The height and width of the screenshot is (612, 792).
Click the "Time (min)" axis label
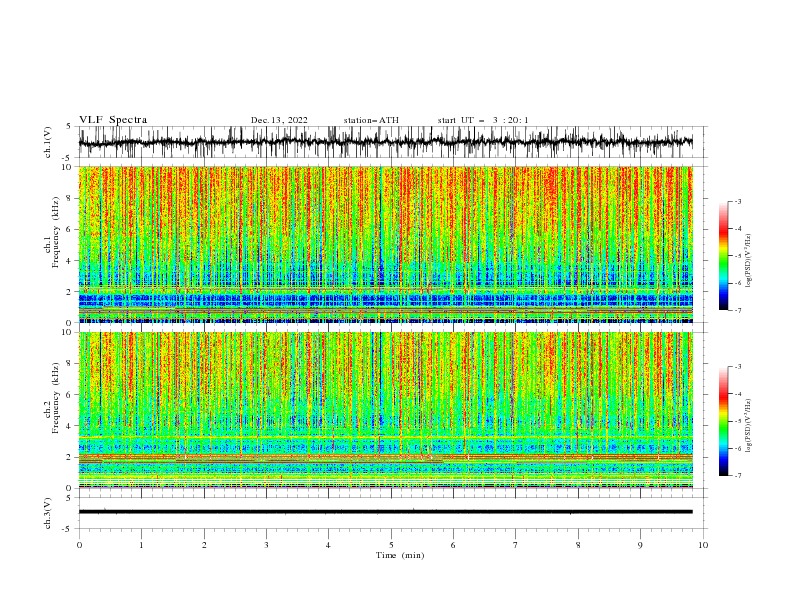(400, 555)
